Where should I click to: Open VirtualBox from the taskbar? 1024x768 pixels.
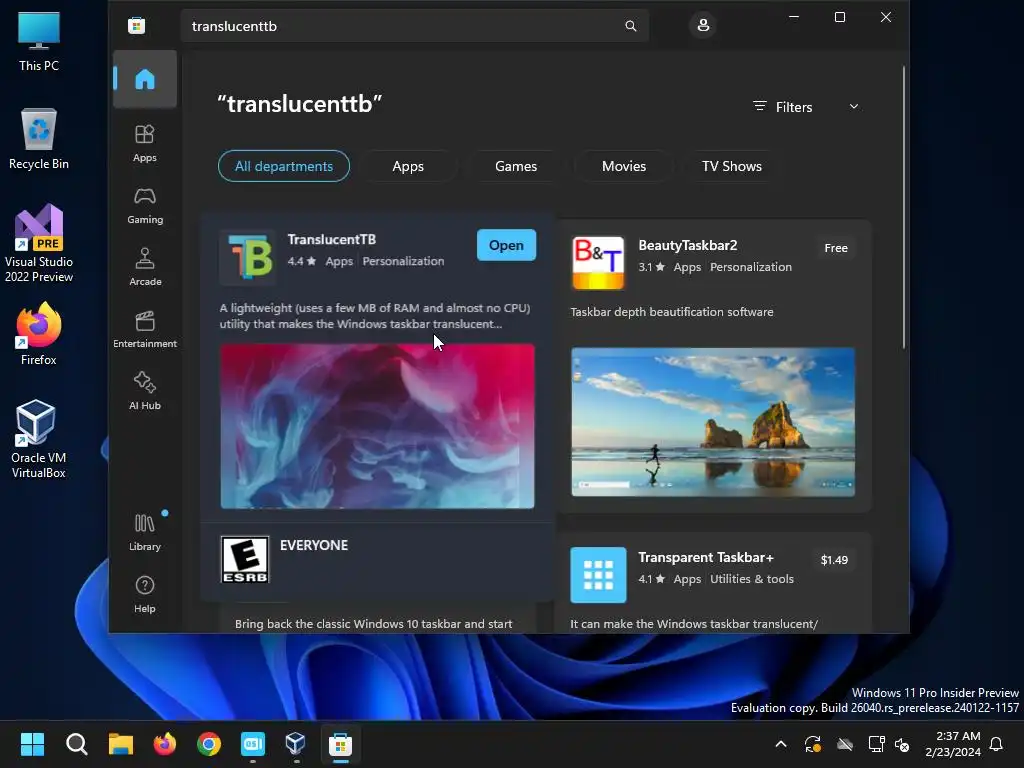pos(296,744)
